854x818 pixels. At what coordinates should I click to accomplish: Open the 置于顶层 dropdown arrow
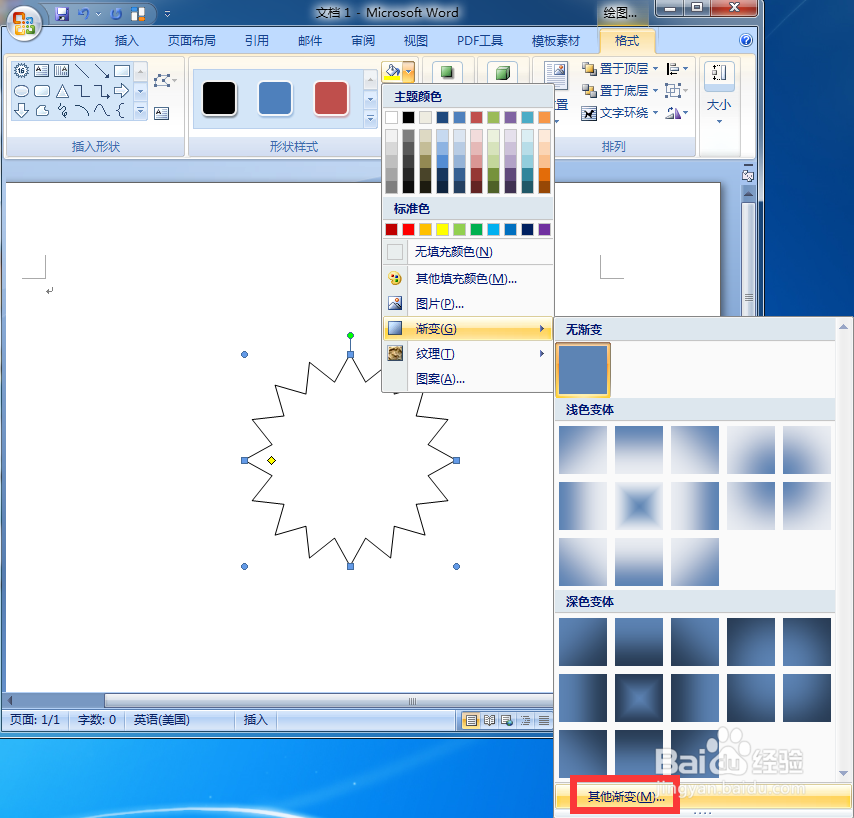tap(655, 69)
